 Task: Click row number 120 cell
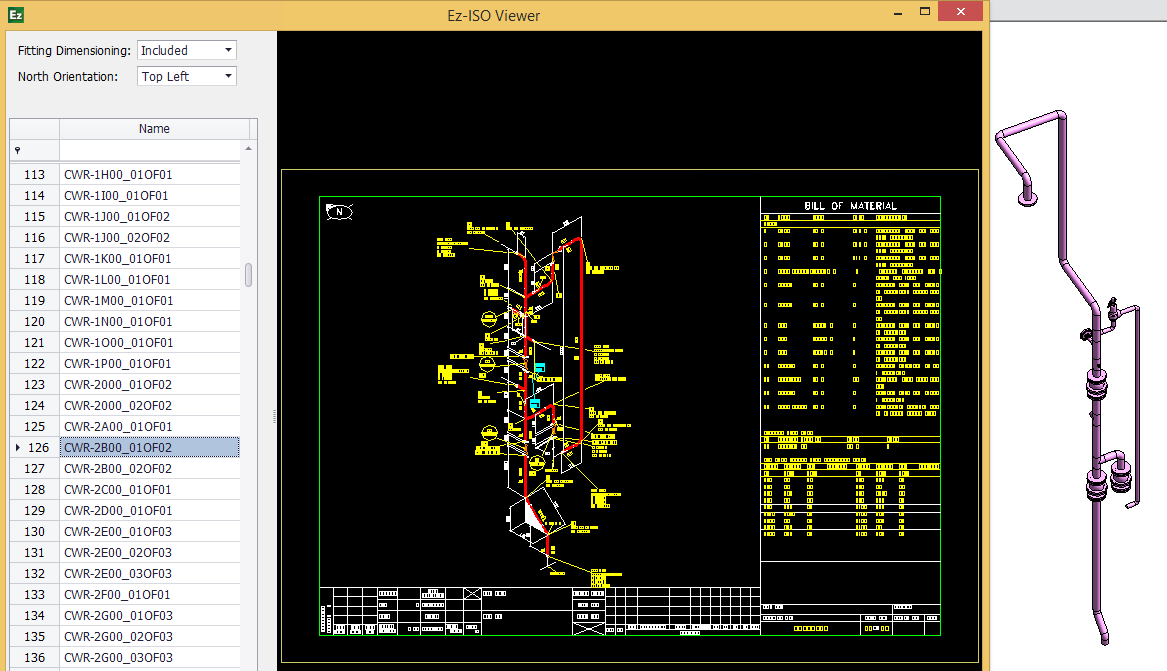[x=34, y=321]
